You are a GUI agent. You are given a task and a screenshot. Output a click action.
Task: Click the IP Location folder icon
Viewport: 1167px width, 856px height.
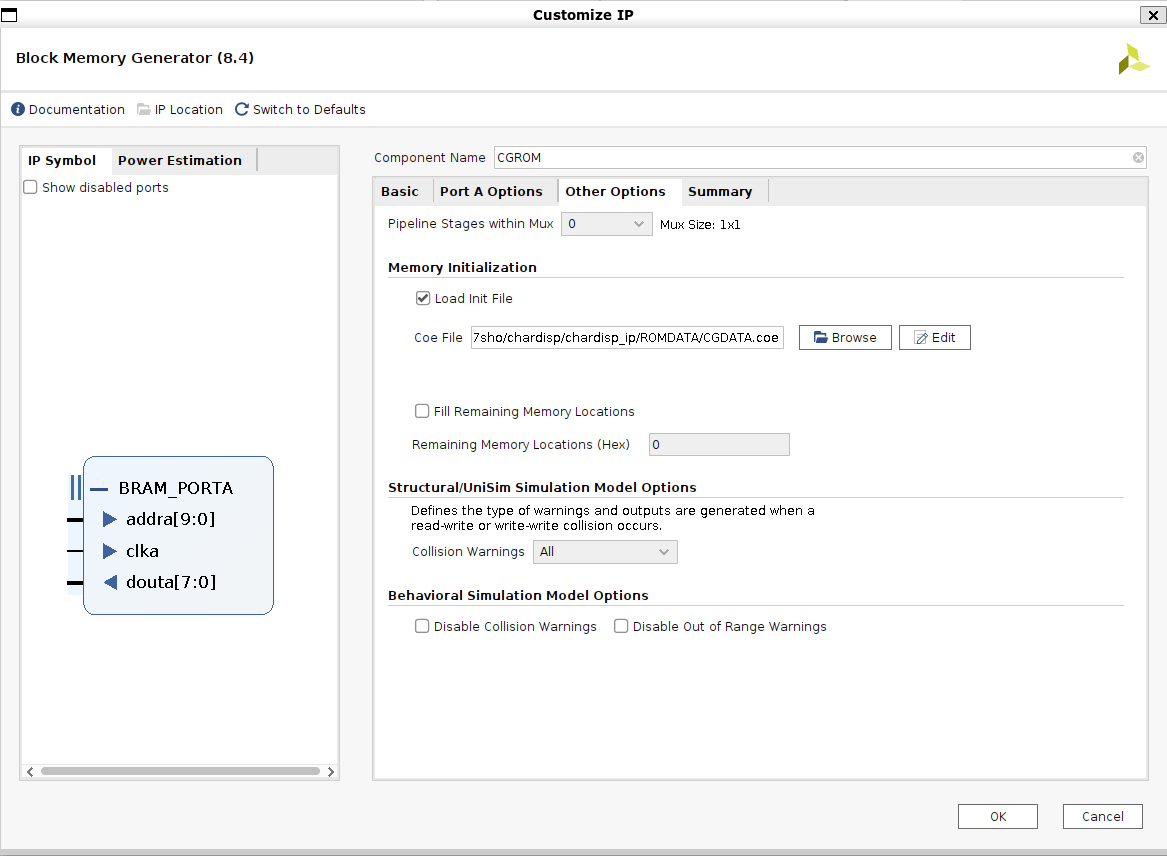pos(144,109)
